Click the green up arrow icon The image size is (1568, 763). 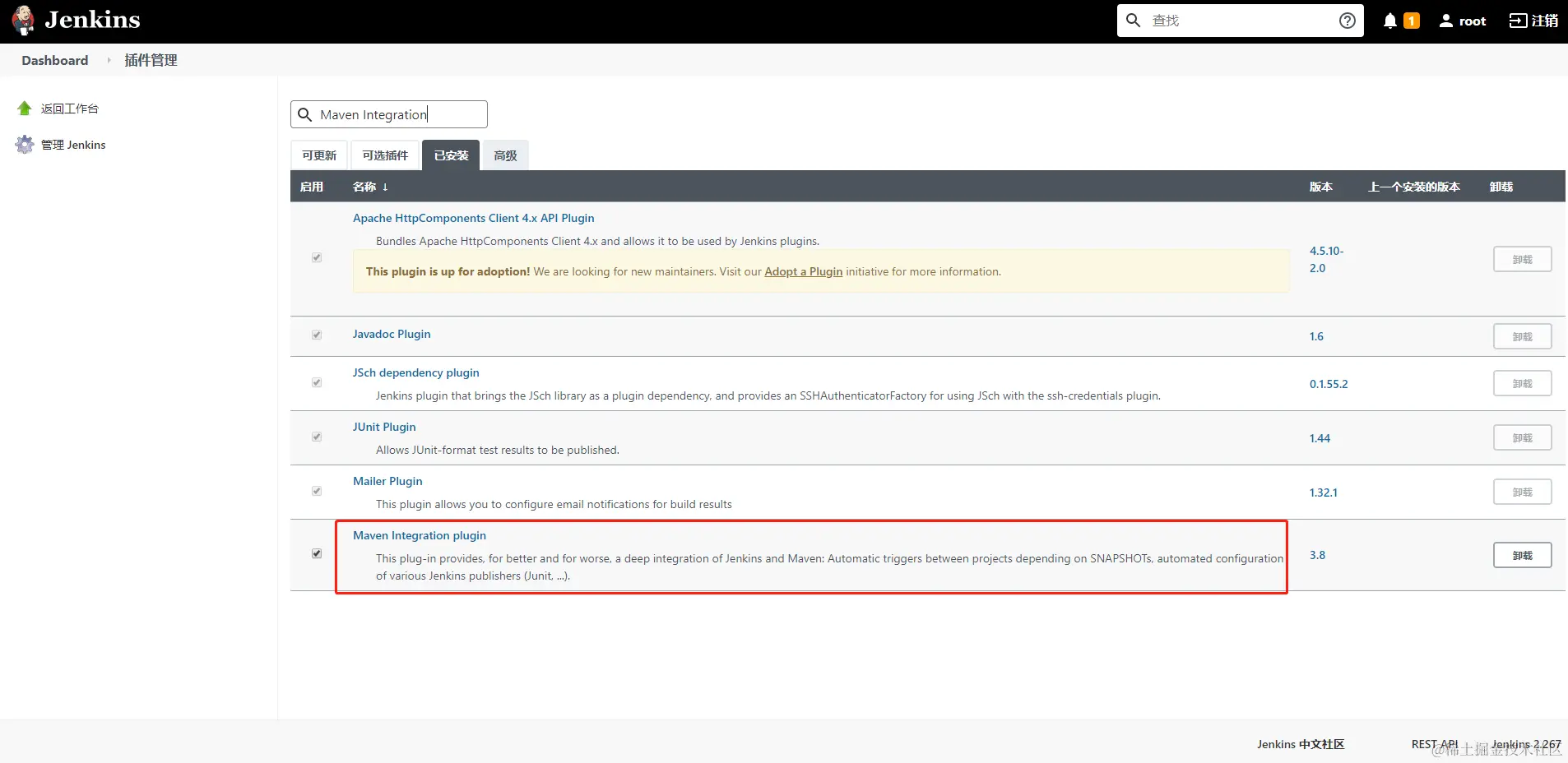[x=25, y=109]
